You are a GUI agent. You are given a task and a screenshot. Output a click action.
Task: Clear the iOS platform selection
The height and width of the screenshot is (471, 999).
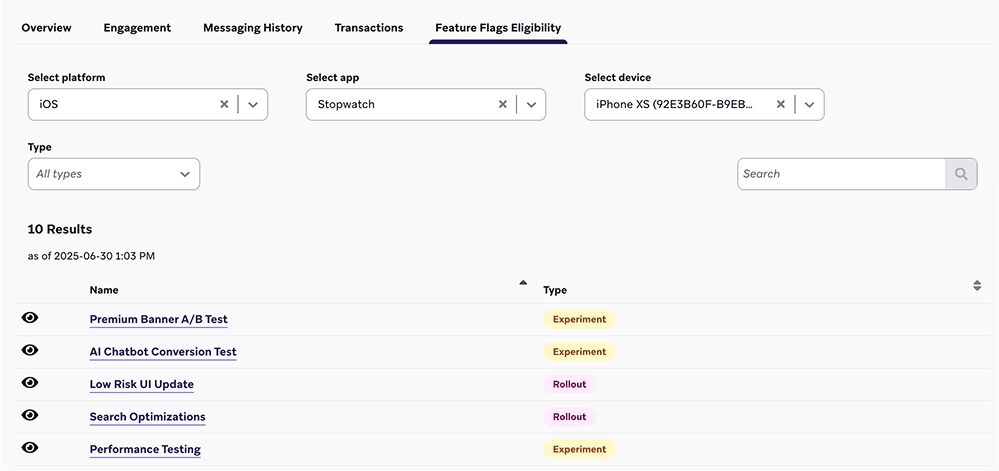coord(224,104)
